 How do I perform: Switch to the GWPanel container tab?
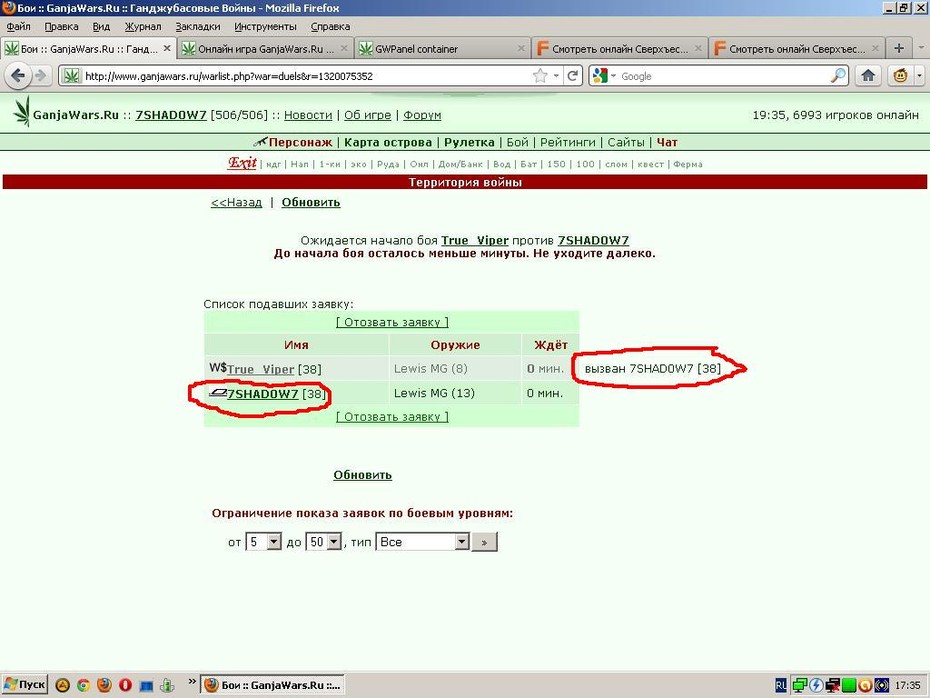(442, 49)
